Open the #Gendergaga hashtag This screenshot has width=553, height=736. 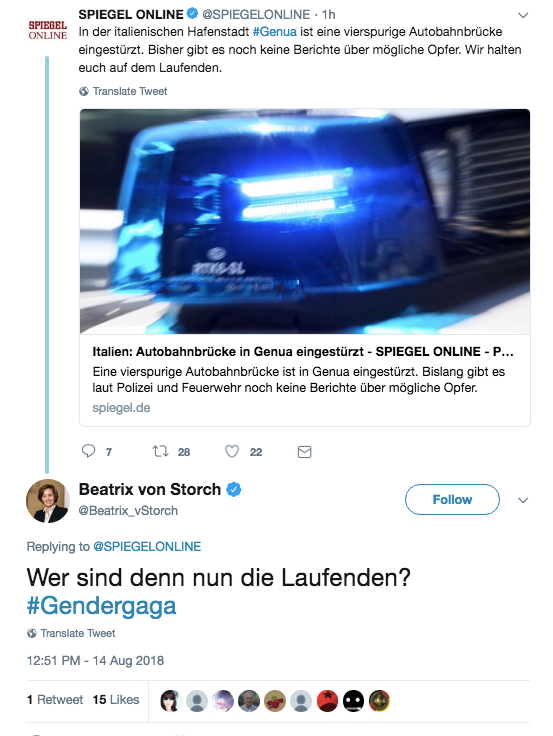[101, 606]
